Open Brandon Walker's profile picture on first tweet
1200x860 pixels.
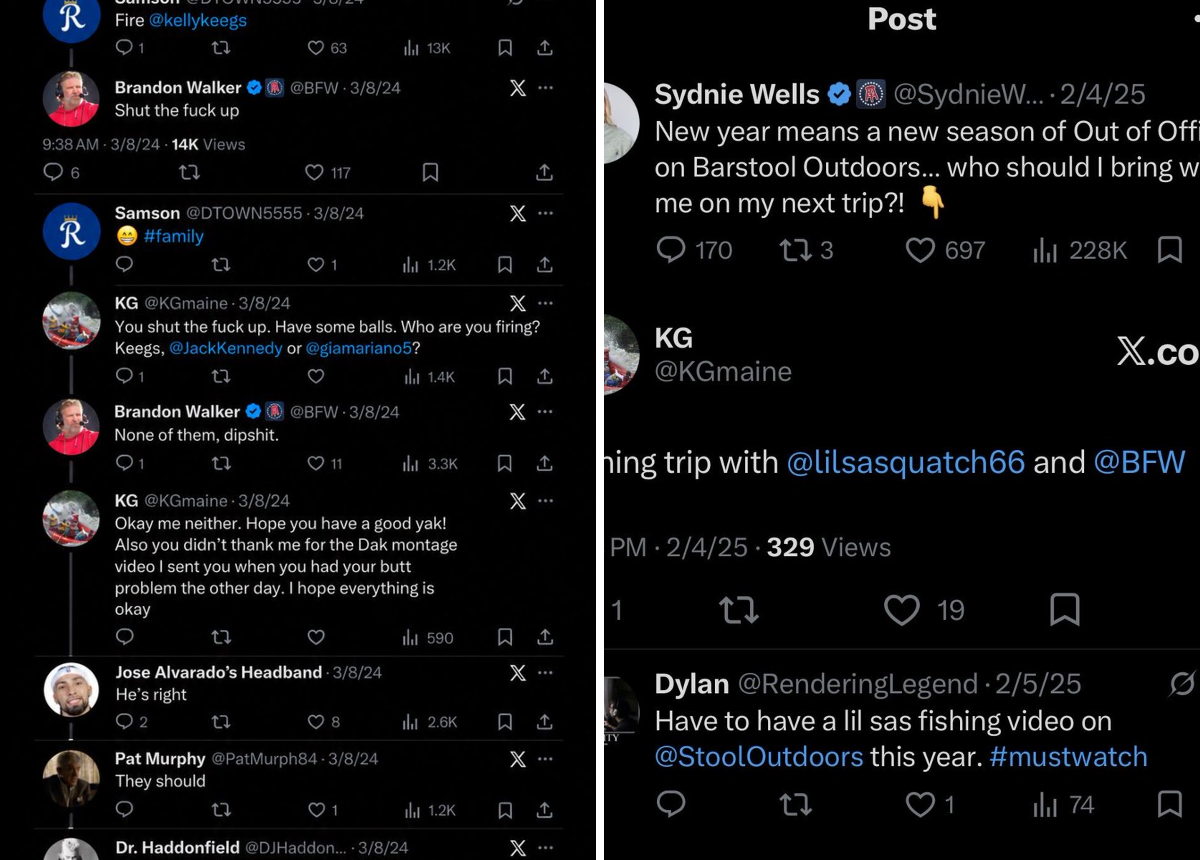click(71, 99)
